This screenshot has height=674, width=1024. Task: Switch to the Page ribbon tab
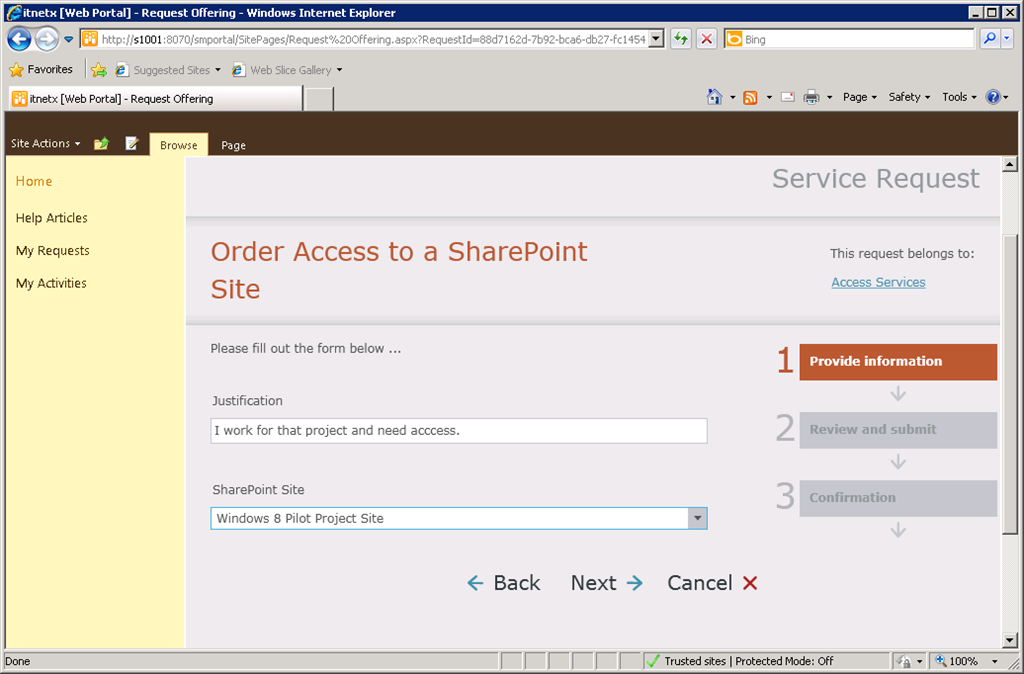pyautogui.click(x=233, y=145)
